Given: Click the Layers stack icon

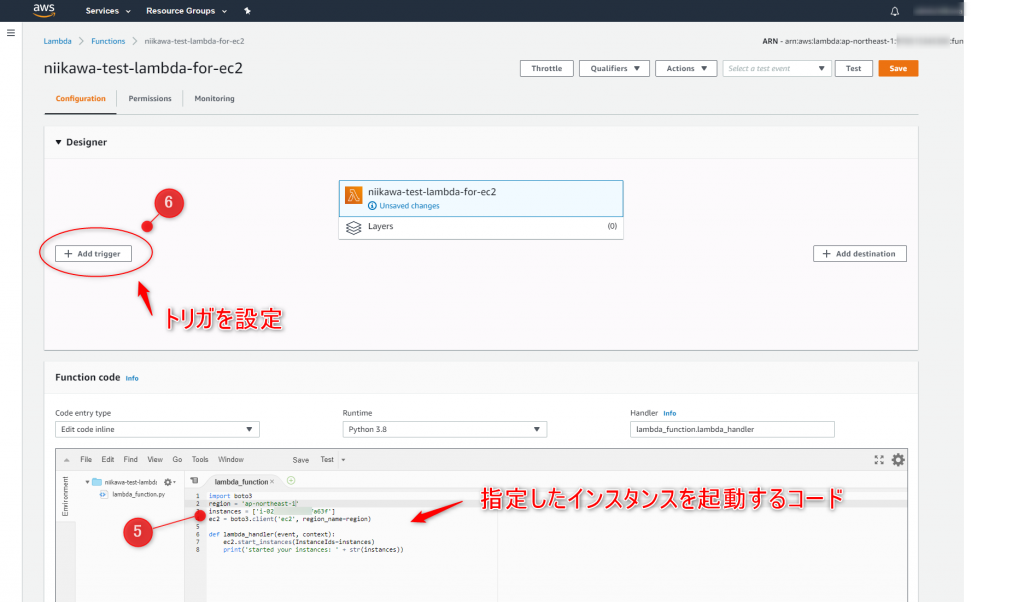Looking at the screenshot, I should pyautogui.click(x=353, y=227).
